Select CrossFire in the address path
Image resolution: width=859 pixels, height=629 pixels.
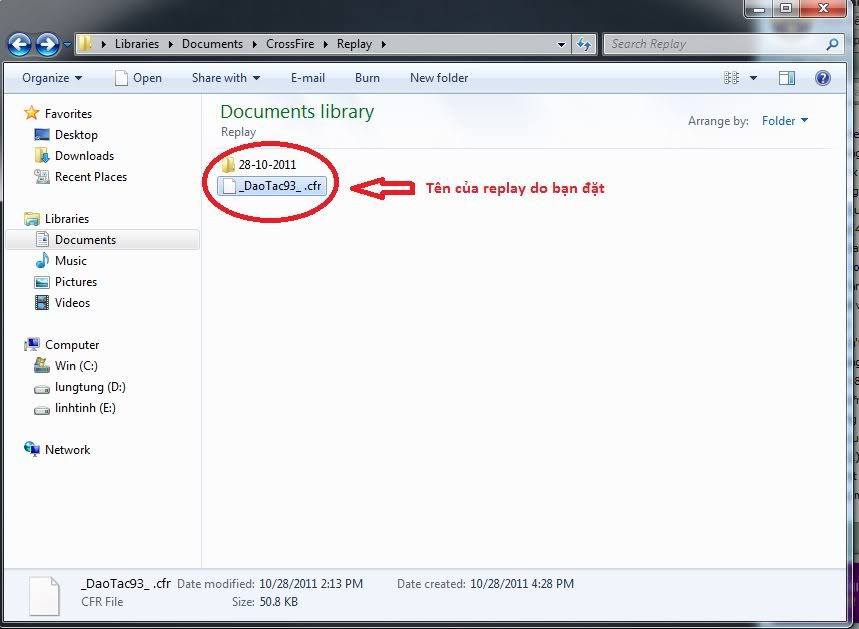[290, 44]
